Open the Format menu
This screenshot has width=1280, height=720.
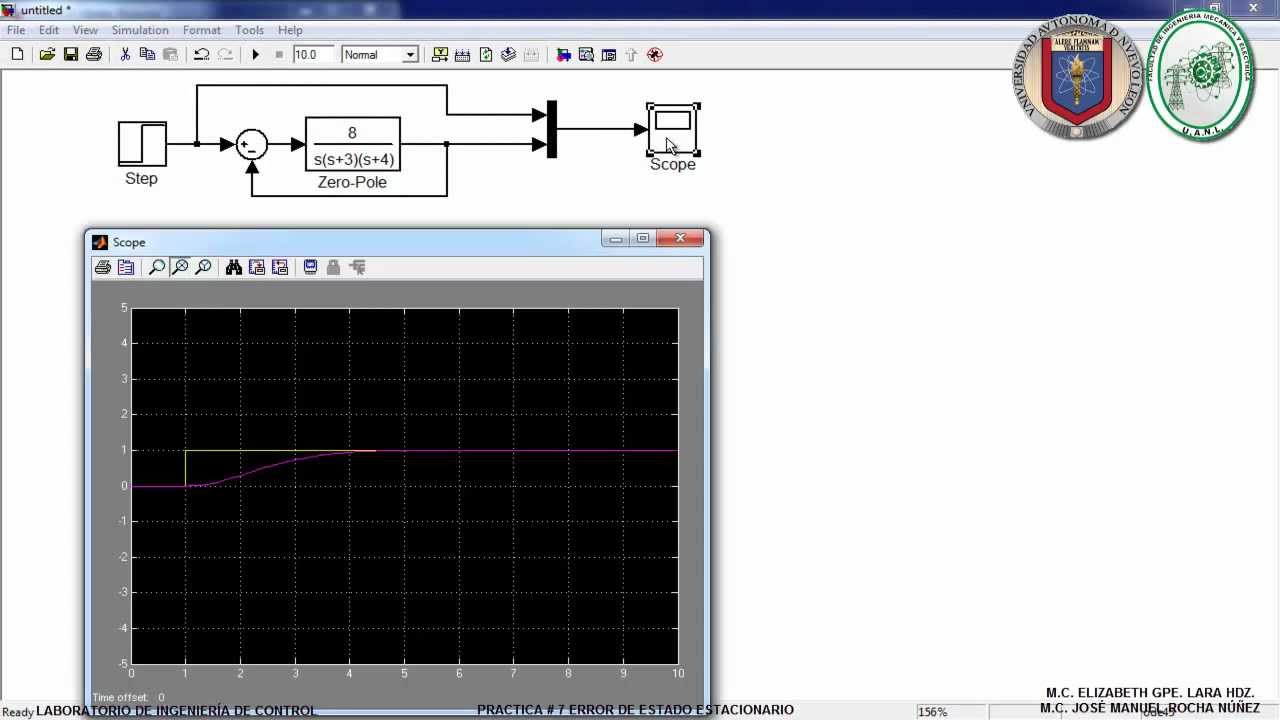(202, 30)
